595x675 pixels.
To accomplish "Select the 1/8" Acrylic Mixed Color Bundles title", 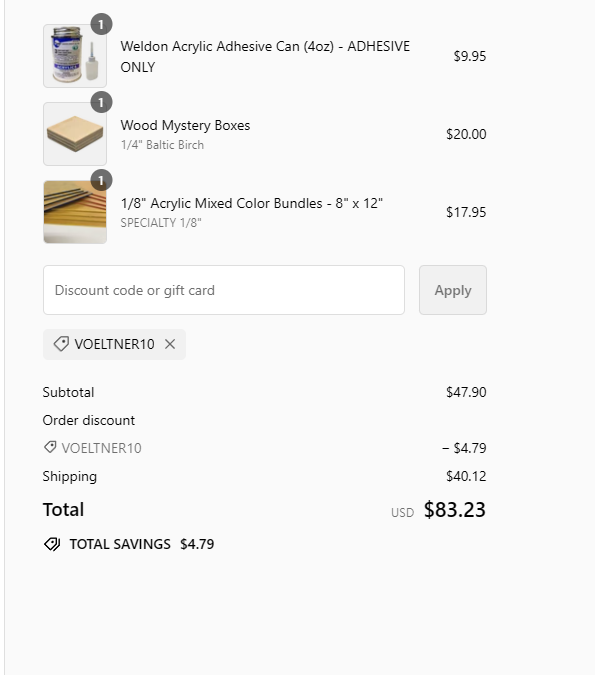I will (251, 203).
